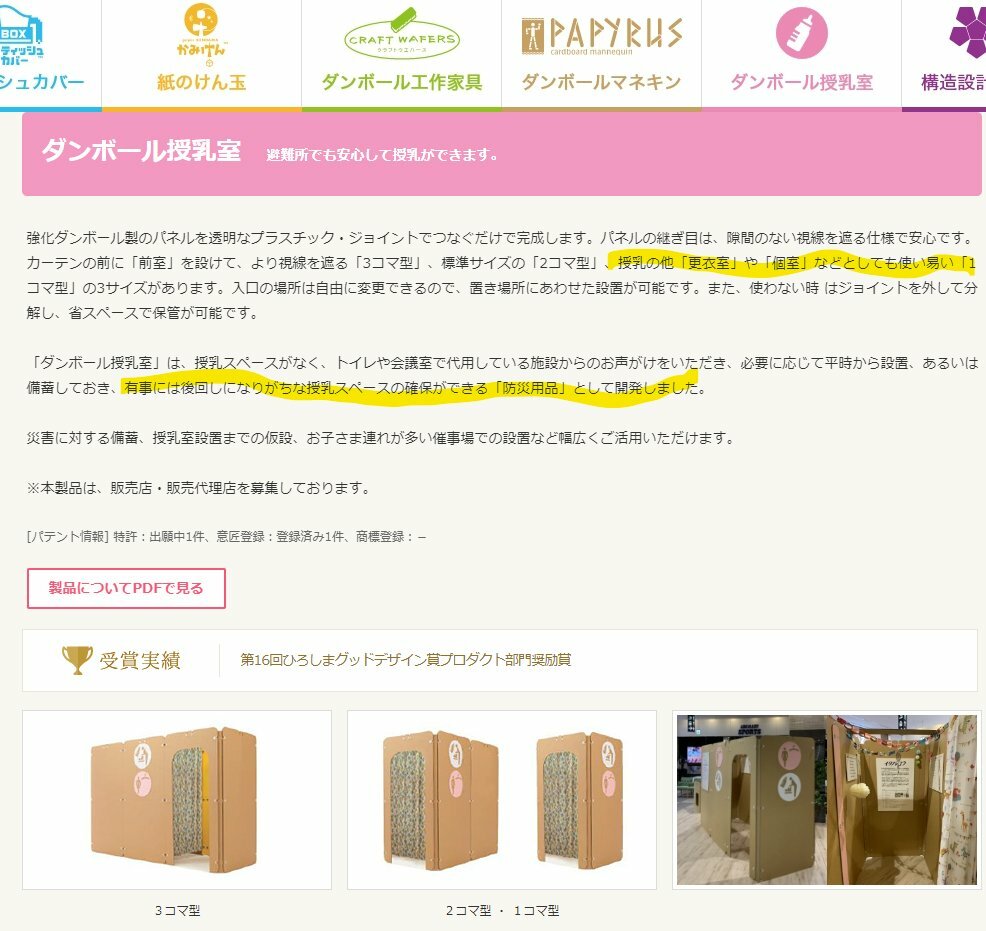Open the 3コマ型 product image
Screen dimensions: 986x931
[x=177, y=800]
